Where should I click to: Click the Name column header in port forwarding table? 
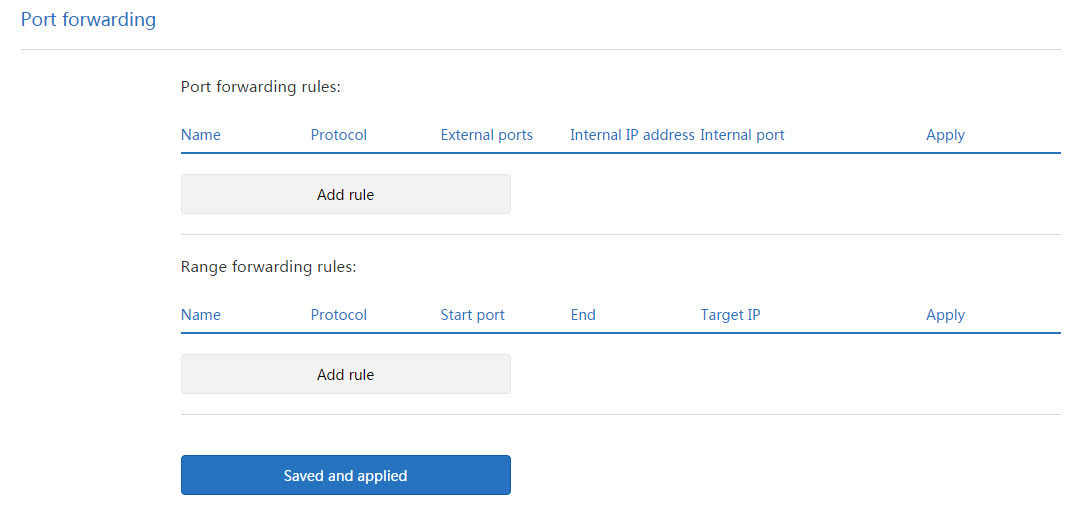[x=201, y=135]
